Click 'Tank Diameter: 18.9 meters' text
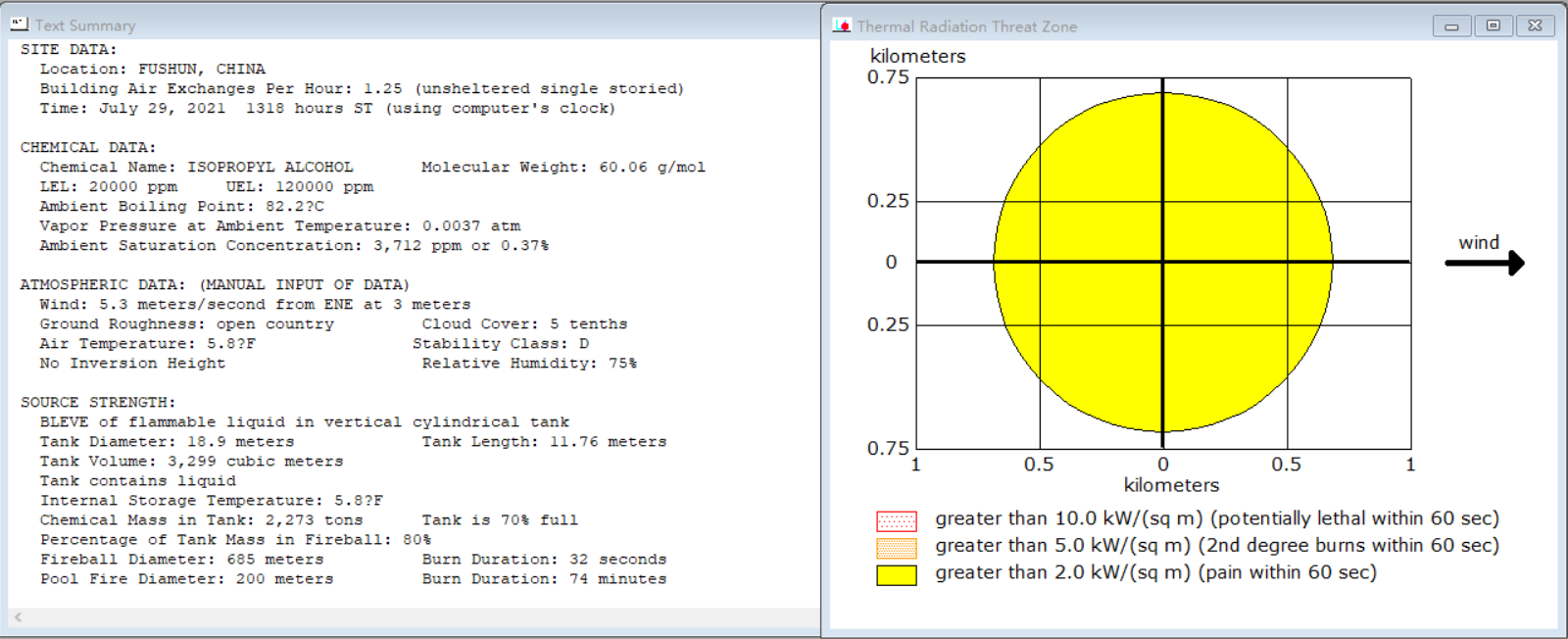 (x=167, y=441)
